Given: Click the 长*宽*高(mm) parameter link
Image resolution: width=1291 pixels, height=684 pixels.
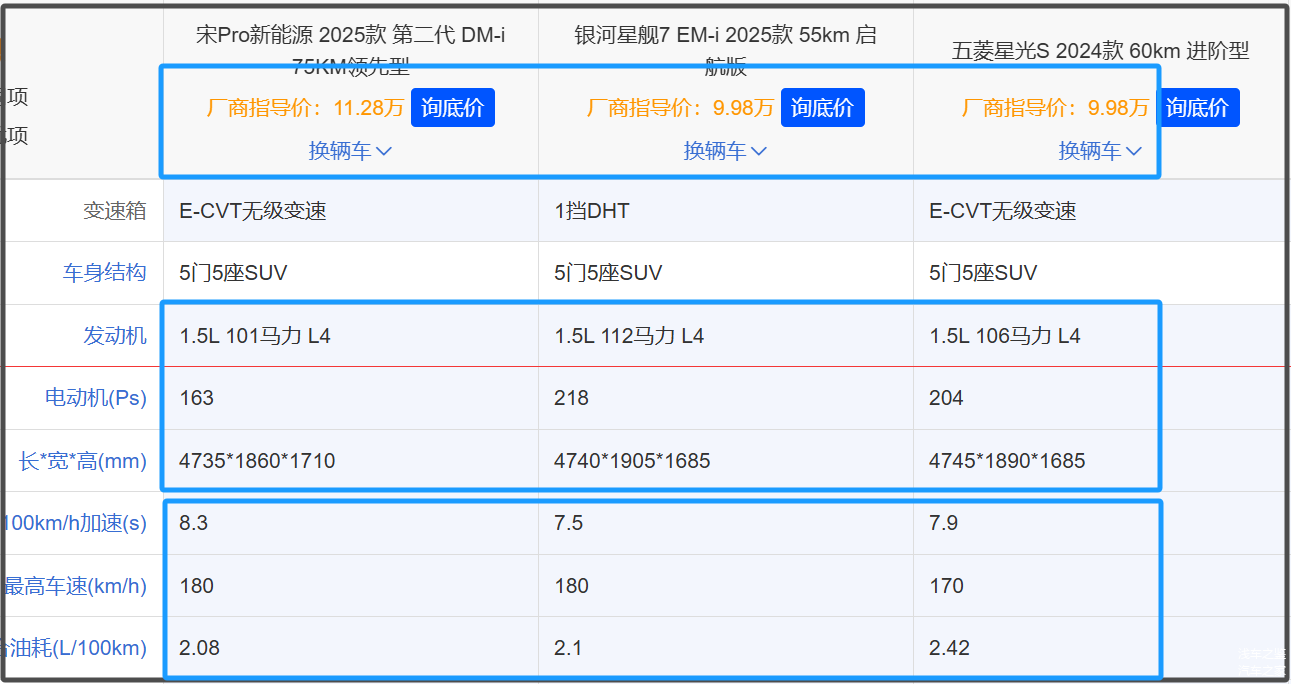Looking at the screenshot, I should pos(82,461).
